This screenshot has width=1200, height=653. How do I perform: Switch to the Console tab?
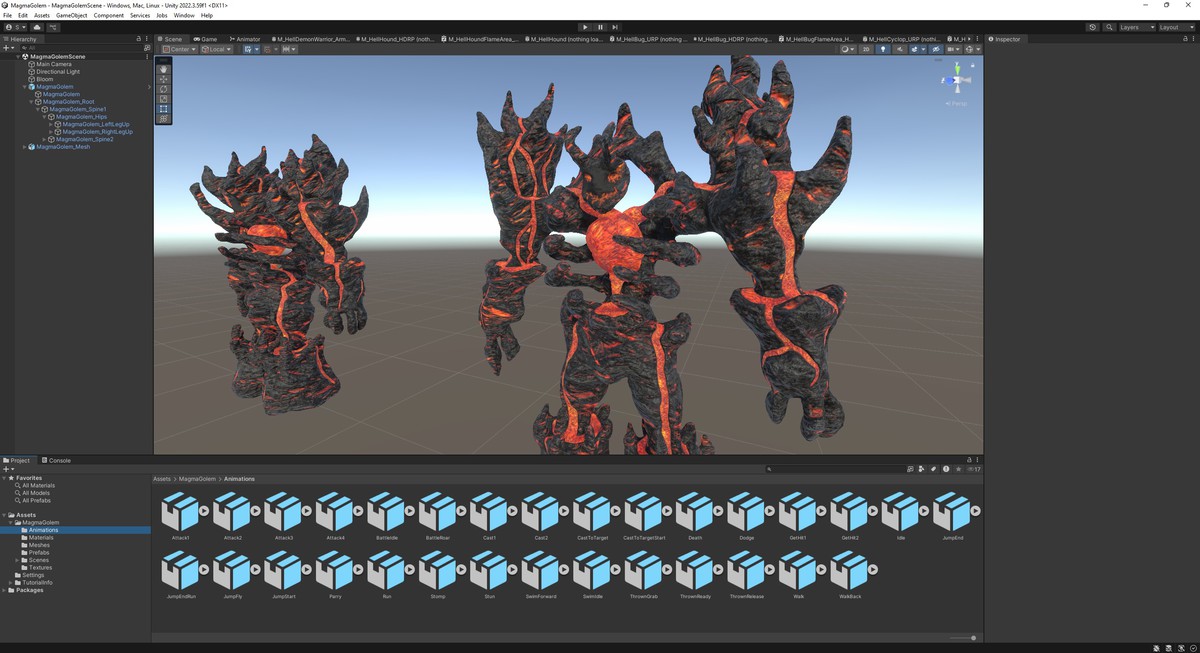tap(58, 460)
